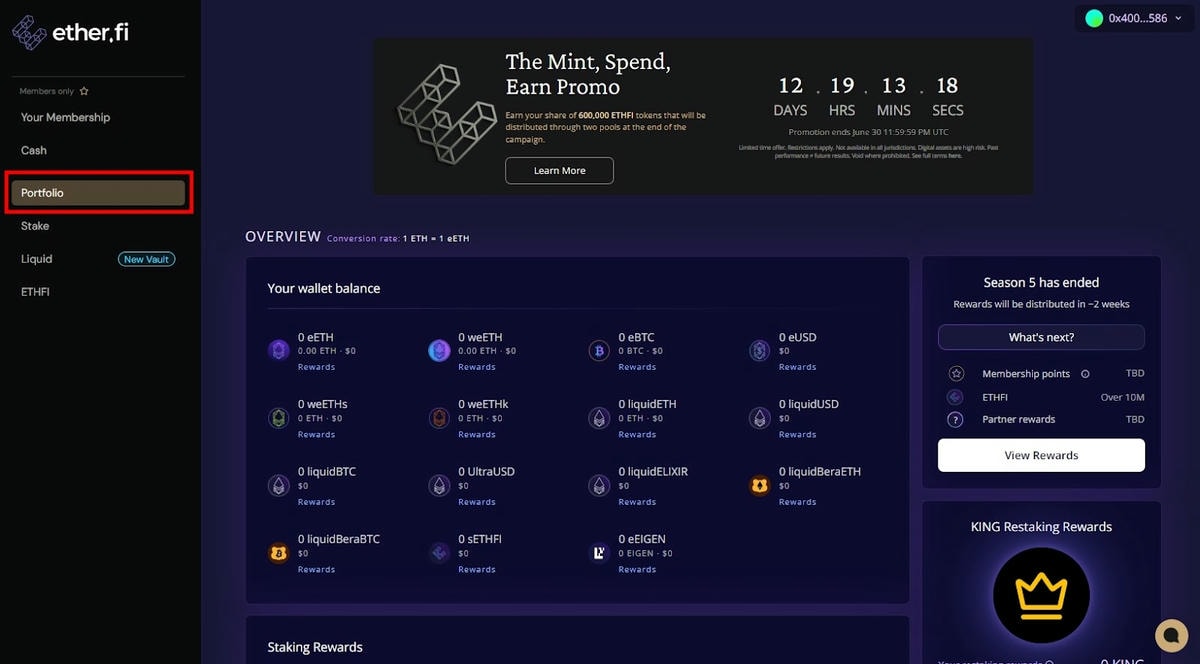Open the Liquid section with New Vault
1200x664 pixels.
tap(37, 259)
